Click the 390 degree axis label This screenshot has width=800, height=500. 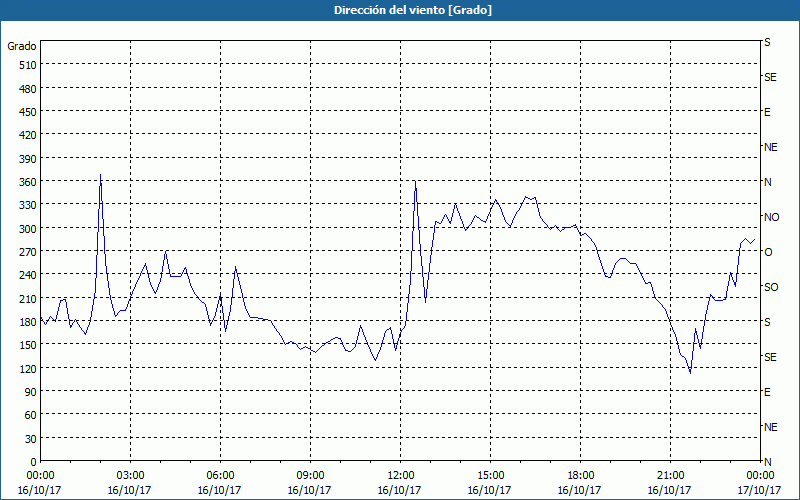coord(28,159)
